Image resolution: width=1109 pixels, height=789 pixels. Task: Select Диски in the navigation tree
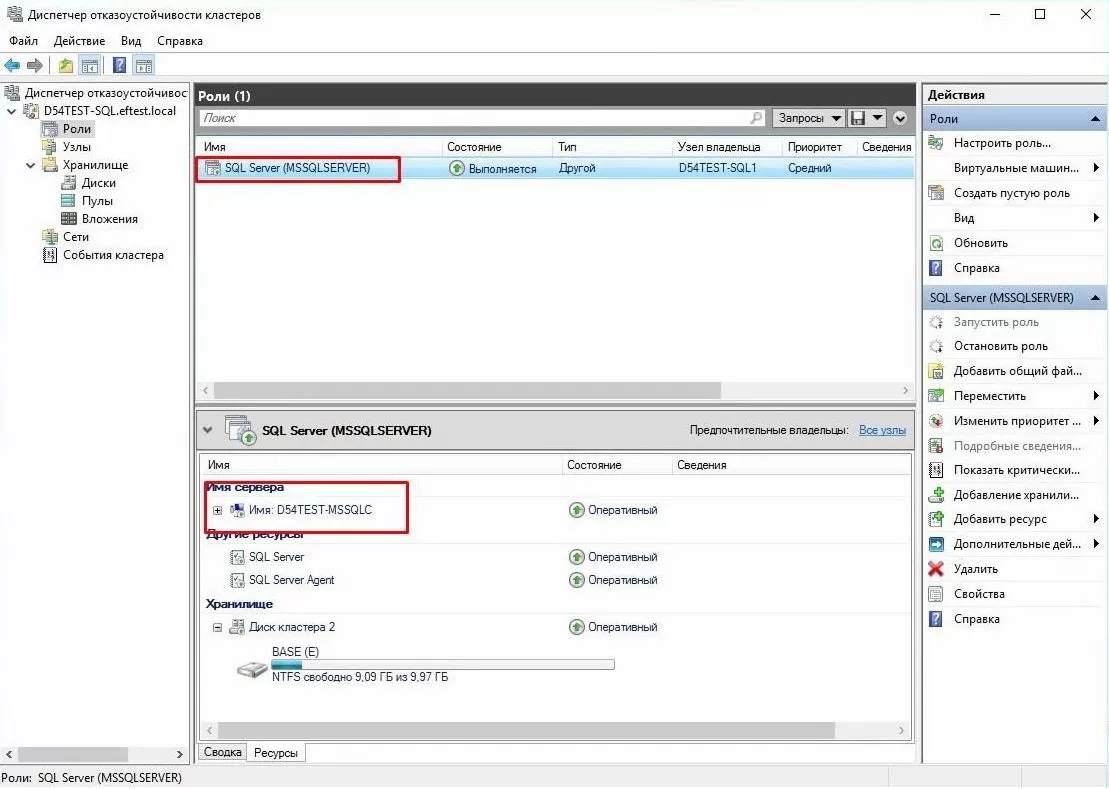(x=98, y=183)
